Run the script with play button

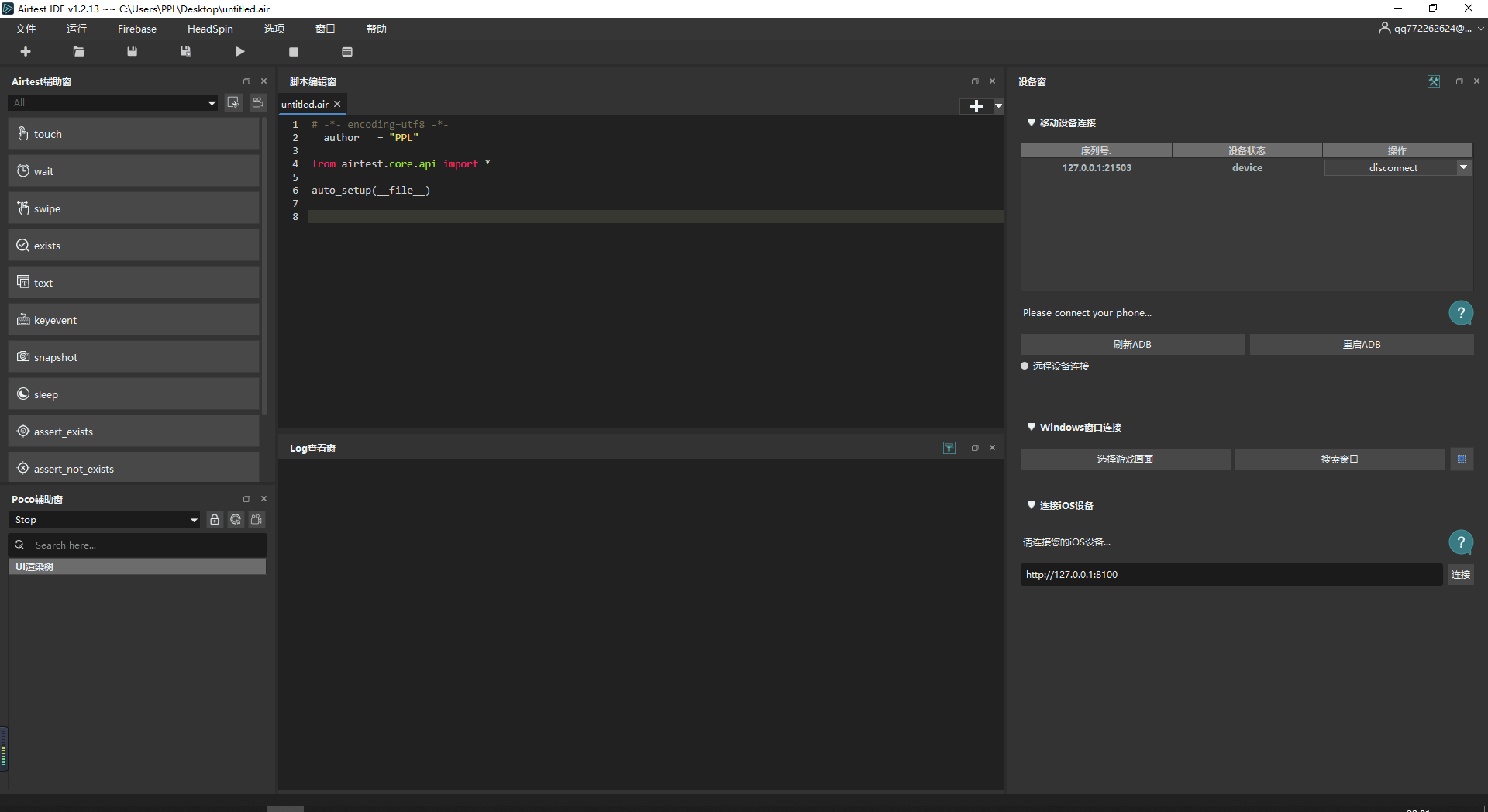(240, 52)
